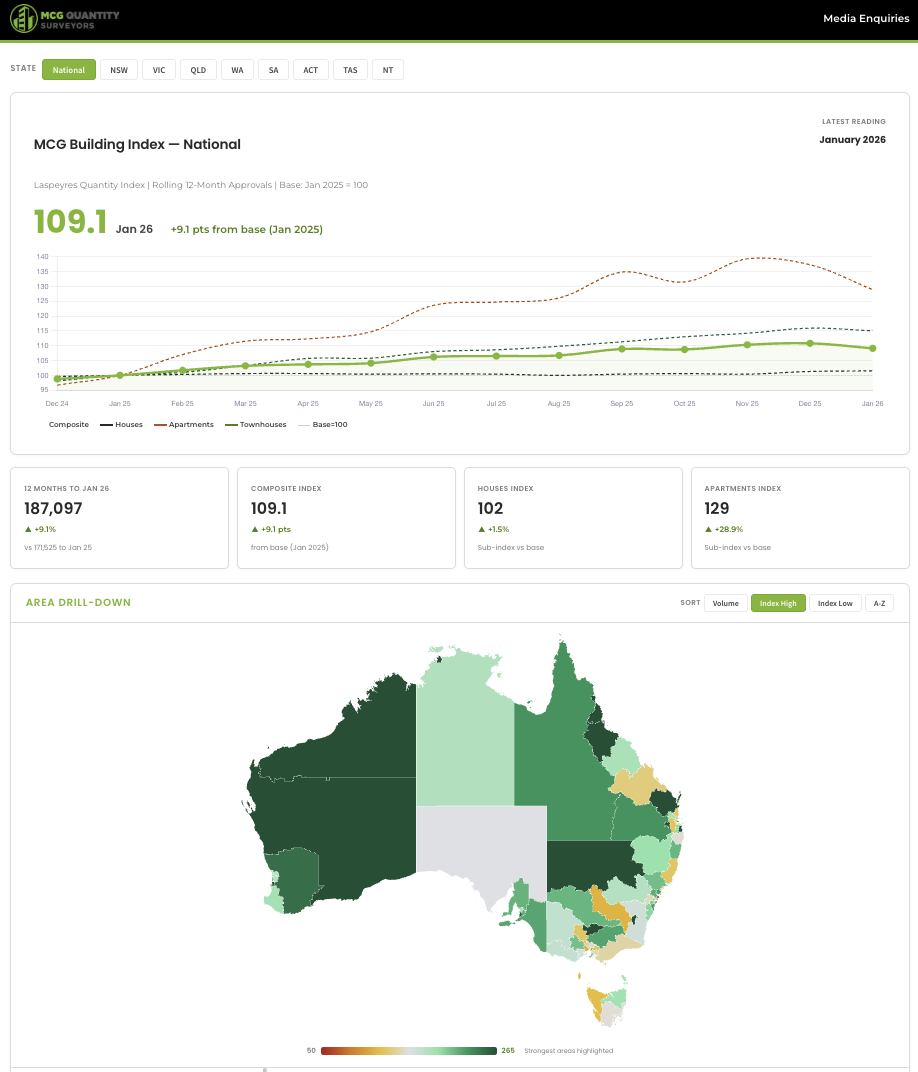
Task: Enable the Index Low sort option
Action: click(x=835, y=603)
